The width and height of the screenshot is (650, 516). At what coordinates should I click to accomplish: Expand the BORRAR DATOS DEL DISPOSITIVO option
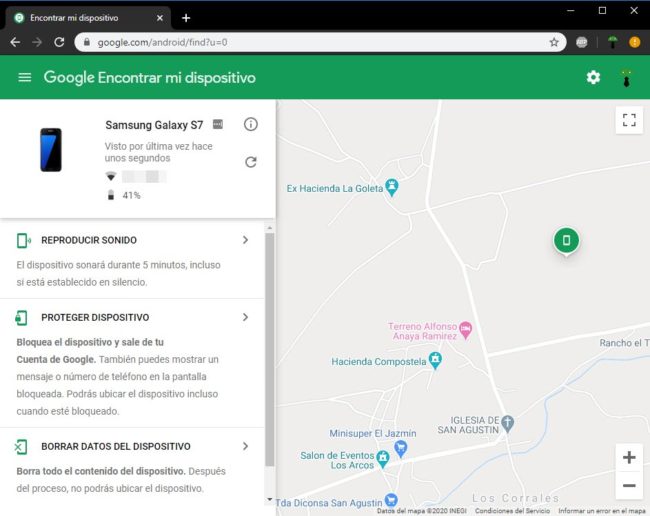pos(245,446)
